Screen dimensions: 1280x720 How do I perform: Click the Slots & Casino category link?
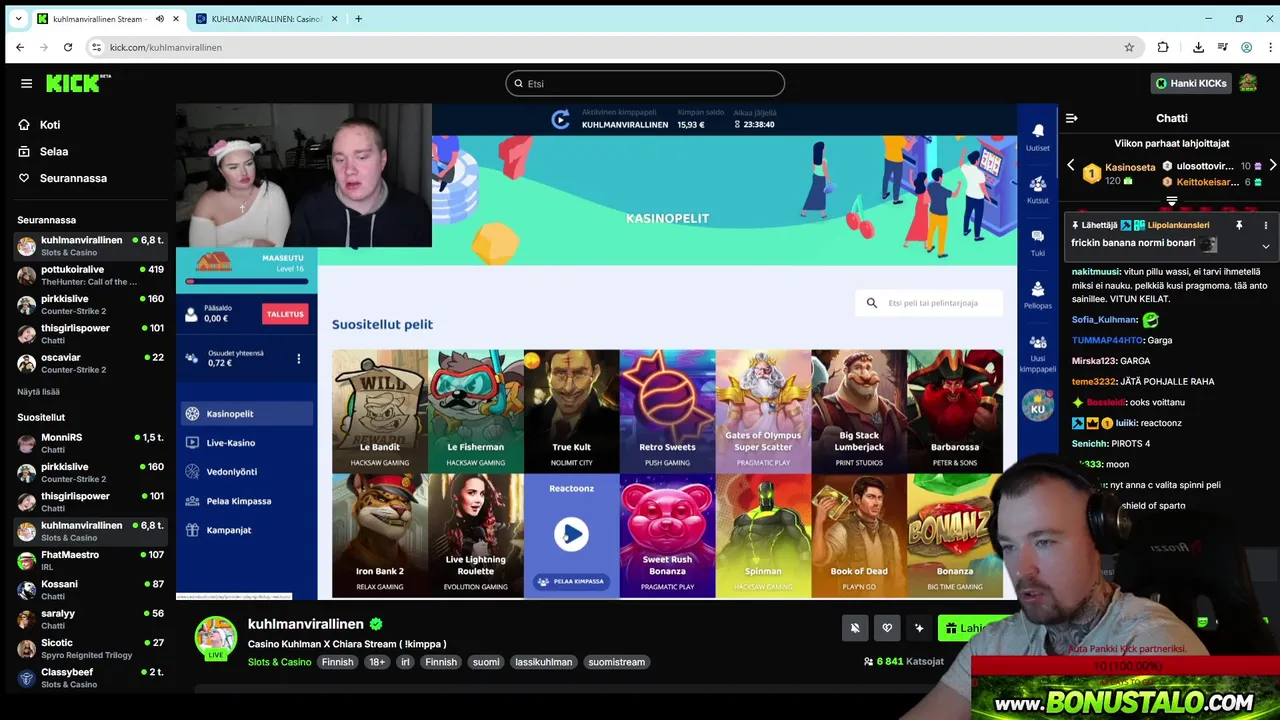[280, 662]
